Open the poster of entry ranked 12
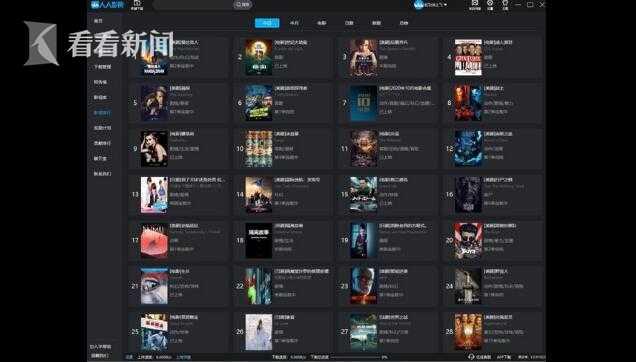 coord(468,149)
